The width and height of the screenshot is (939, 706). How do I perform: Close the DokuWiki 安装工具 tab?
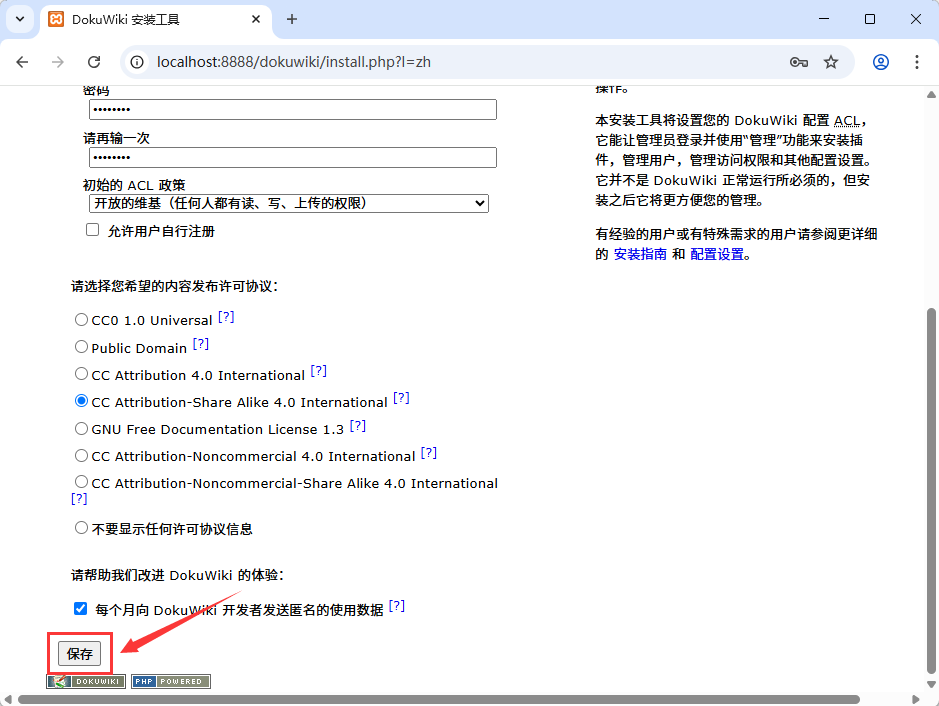(x=256, y=19)
